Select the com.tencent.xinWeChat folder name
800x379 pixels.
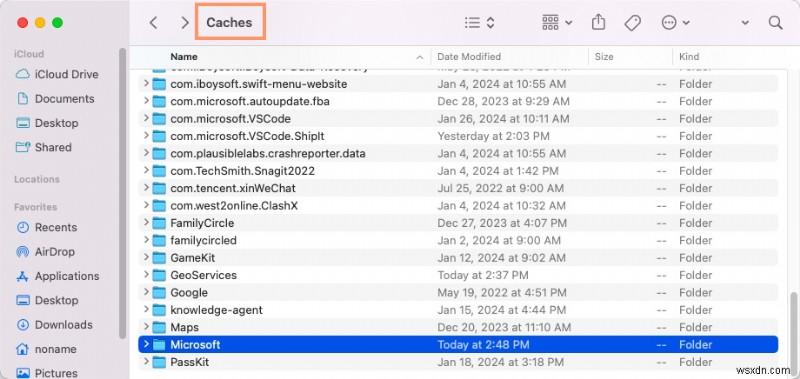click(x=233, y=188)
